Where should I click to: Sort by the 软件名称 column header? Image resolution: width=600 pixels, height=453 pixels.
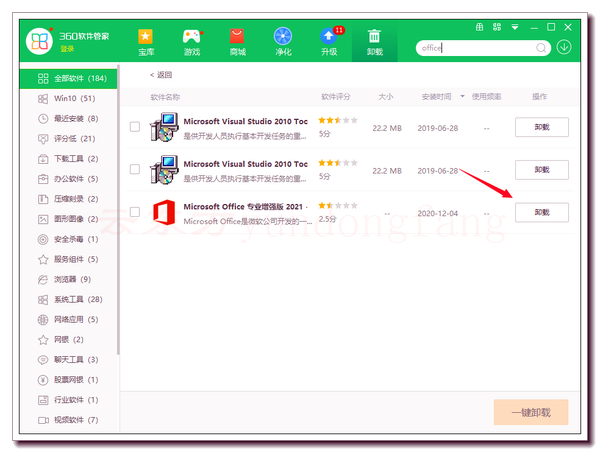[165, 97]
